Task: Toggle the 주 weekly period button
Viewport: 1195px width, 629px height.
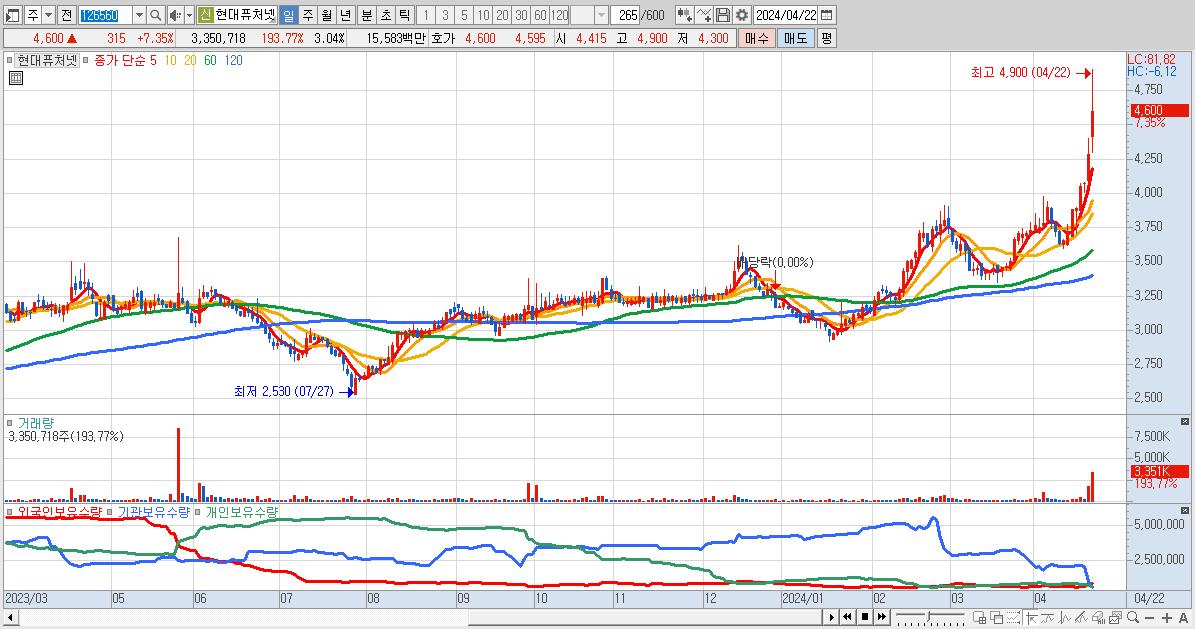Action: 307,15
